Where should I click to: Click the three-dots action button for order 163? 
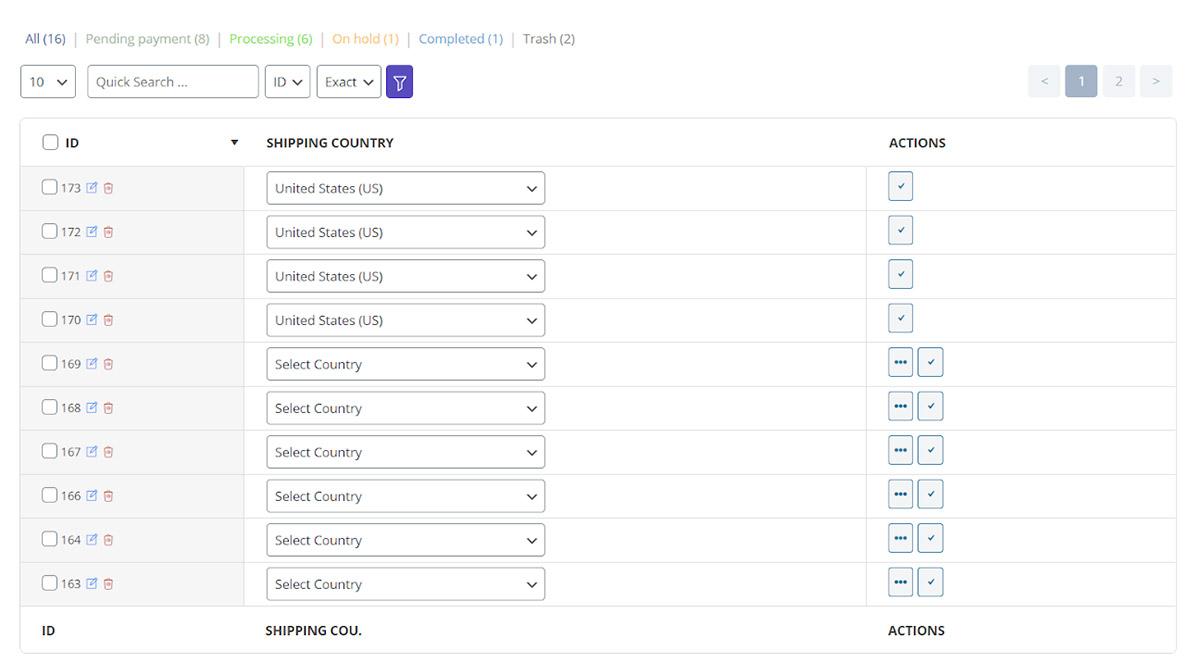(x=900, y=583)
